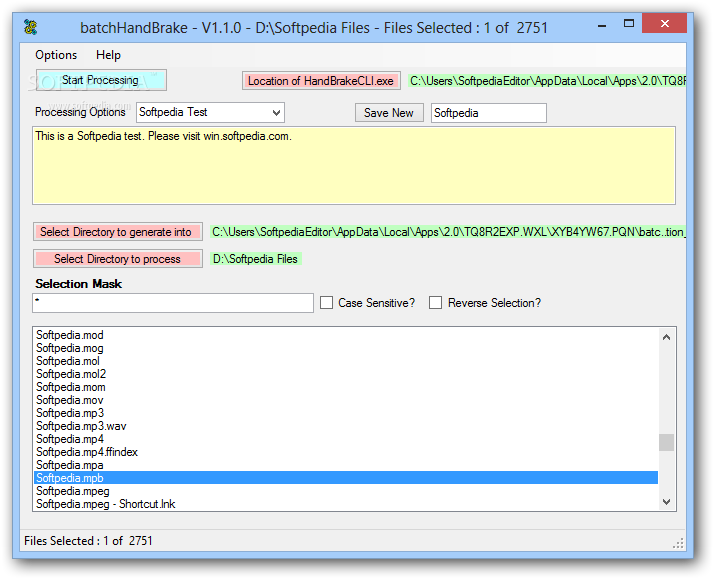
Task: Click the Files Selected status bar text
Action: pyautogui.click(x=88, y=541)
